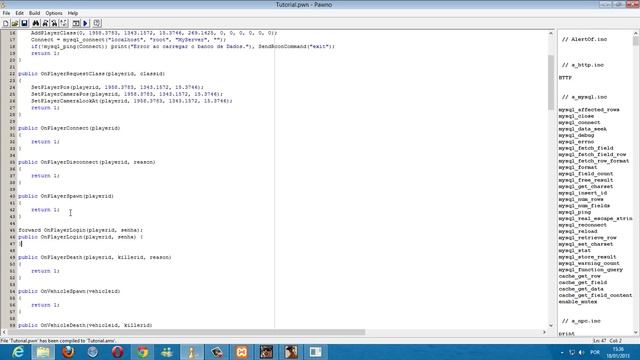Select HTTP in the function list
Screen dimensions: 640x360
pyautogui.click(x=565, y=78)
